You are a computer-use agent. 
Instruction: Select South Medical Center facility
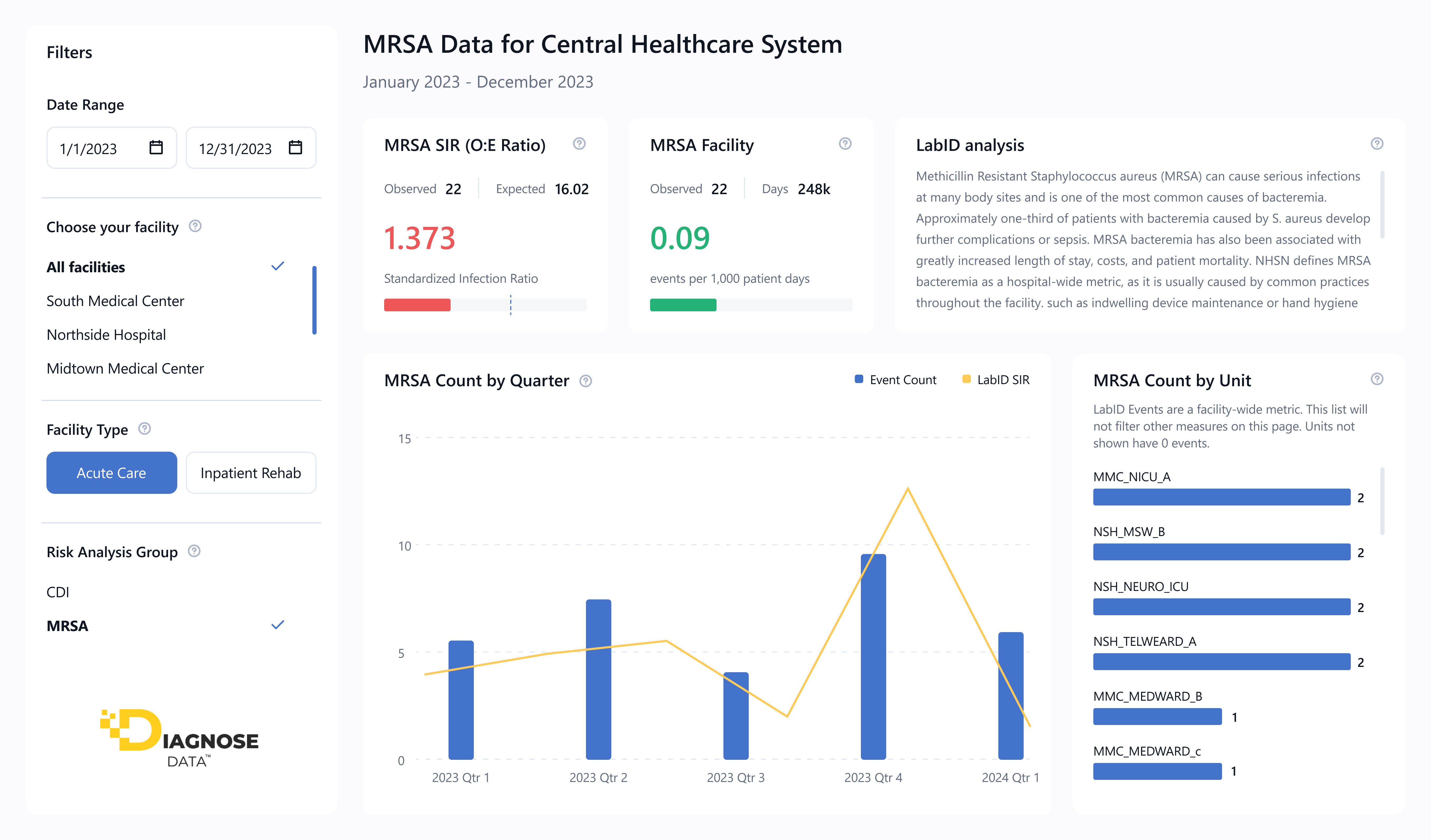tap(115, 301)
